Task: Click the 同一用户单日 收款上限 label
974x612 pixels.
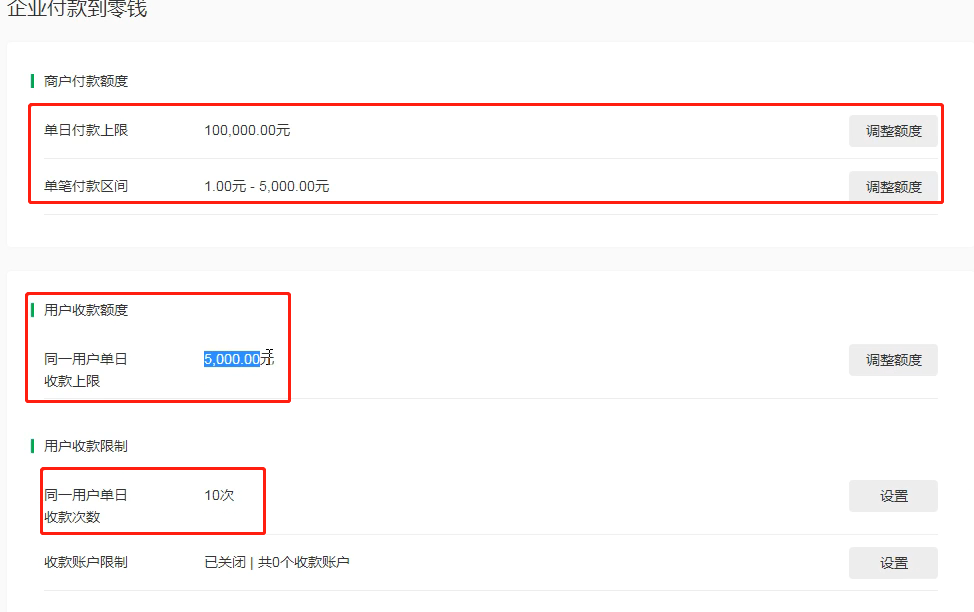Action: coord(86,370)
